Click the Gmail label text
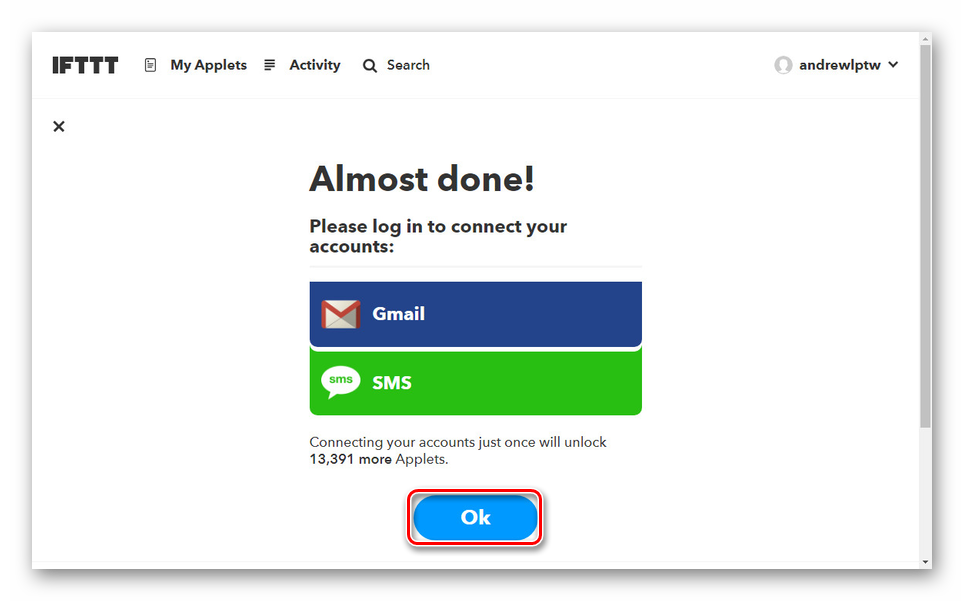This screenshot has height=601, width=964. click(398, 314)
